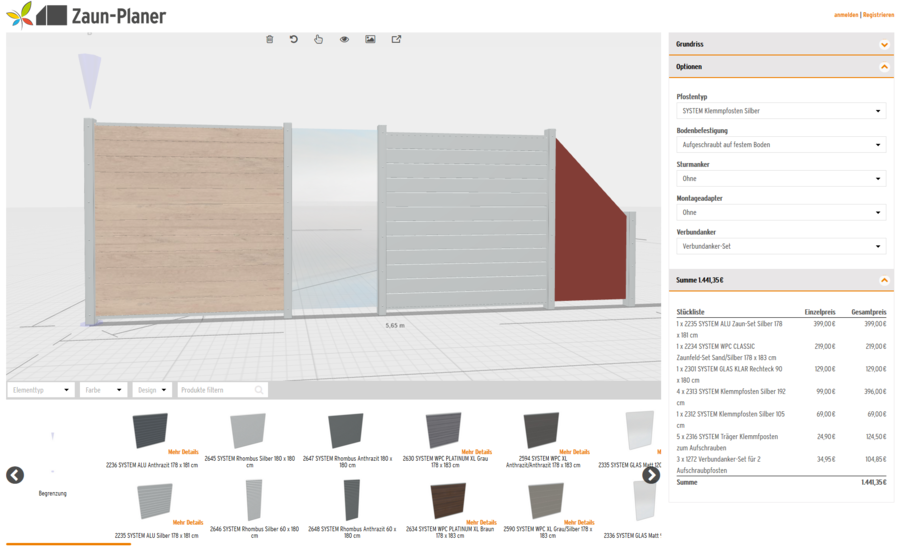Go to previous products with left arrow
The width and height of the screenshot is (900, 558).
(15, 475)
